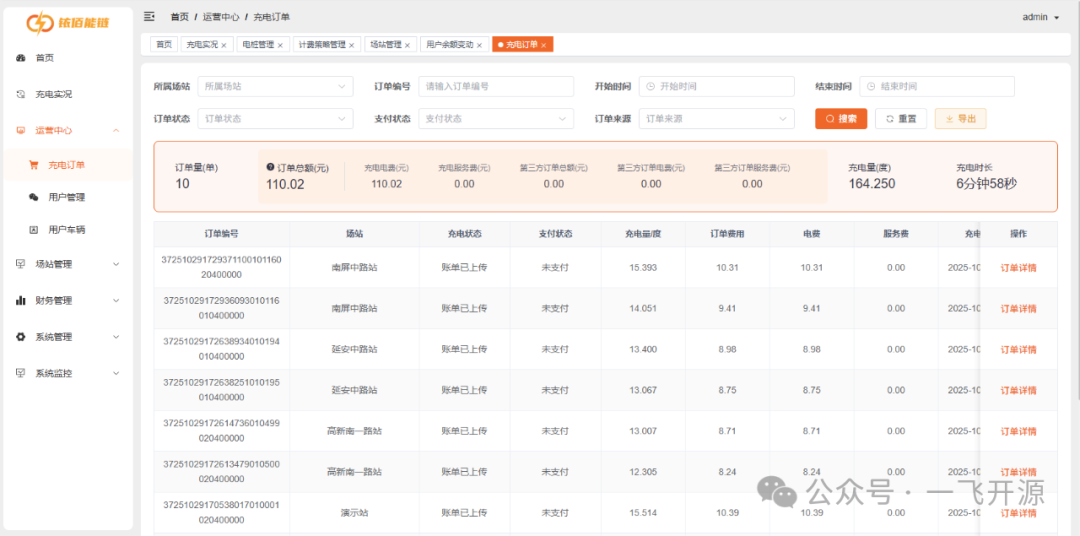Screen dimensions: 1080x536
Task: Open the 所属场站 dropdown
Action: point(275,87)
